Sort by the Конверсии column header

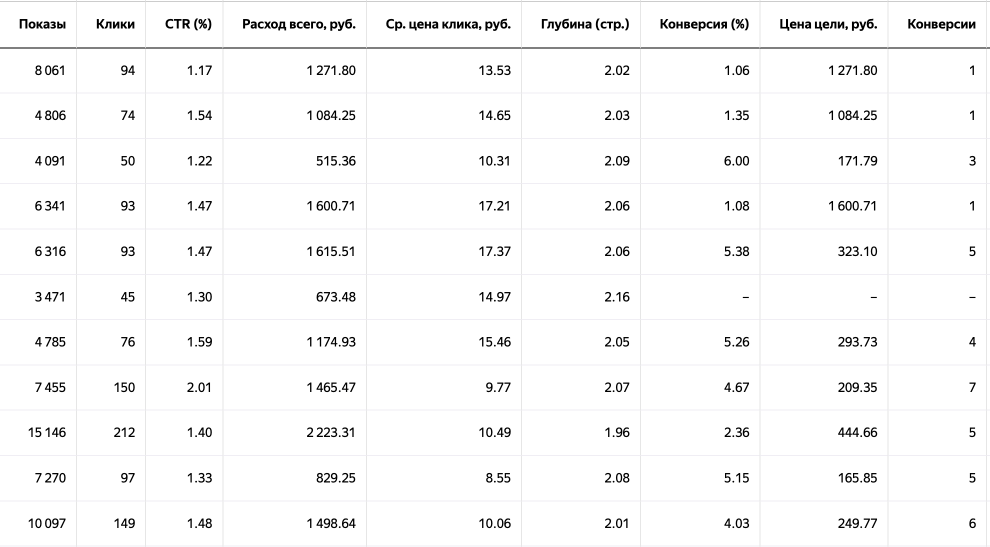pos(941,24)
